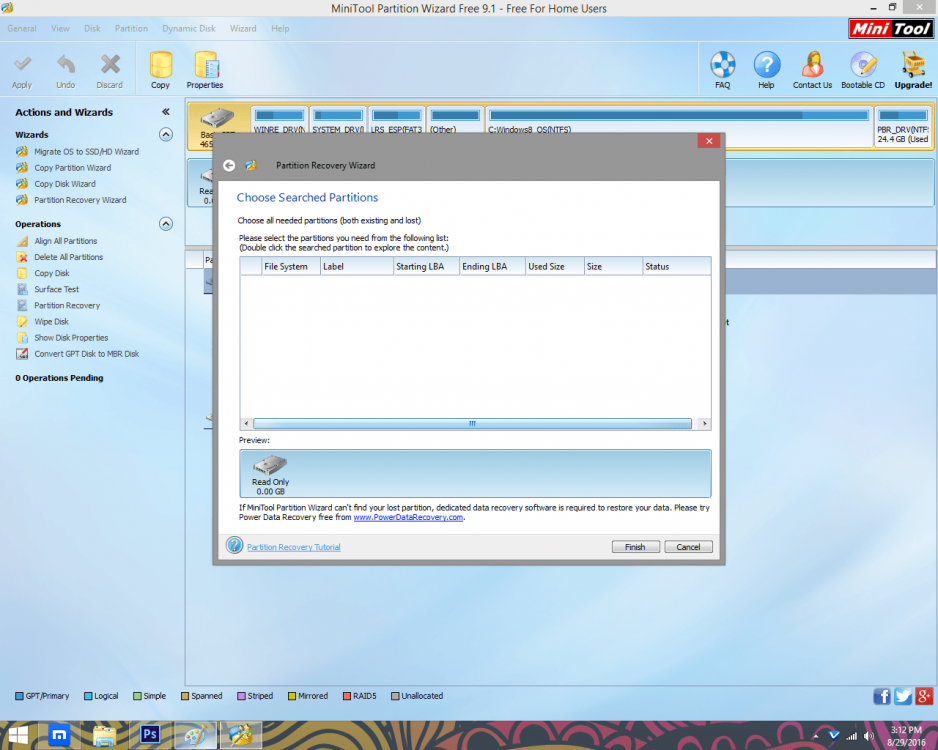
Task: Go back with wizard back arrow
Action: 229,166
